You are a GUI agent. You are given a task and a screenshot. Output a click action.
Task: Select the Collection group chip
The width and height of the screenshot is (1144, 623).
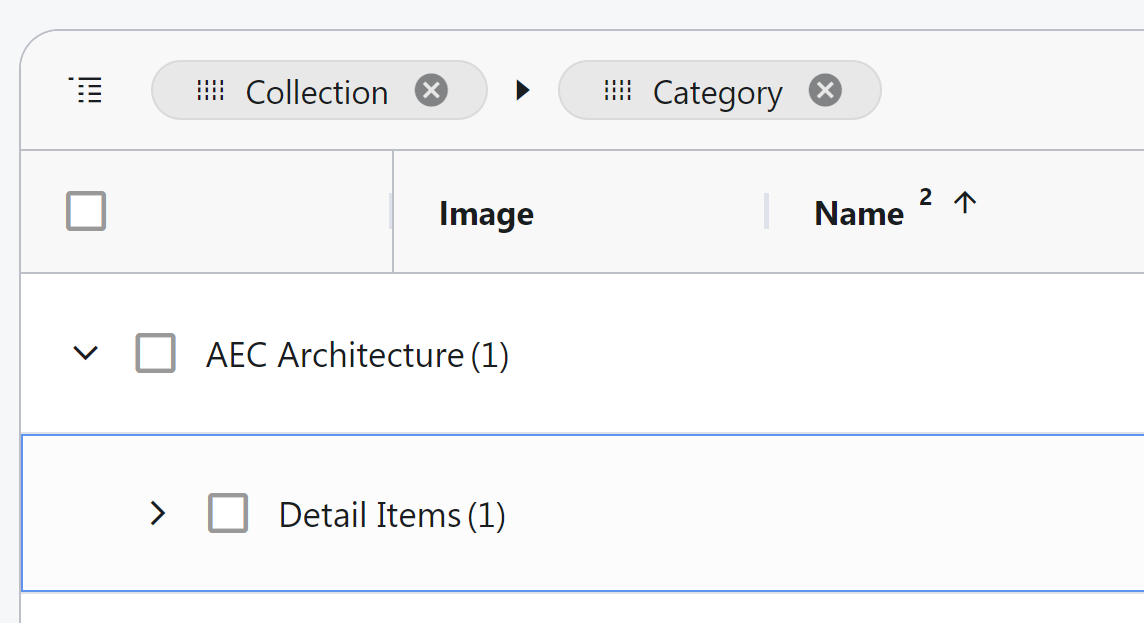(x=316, y=92)
